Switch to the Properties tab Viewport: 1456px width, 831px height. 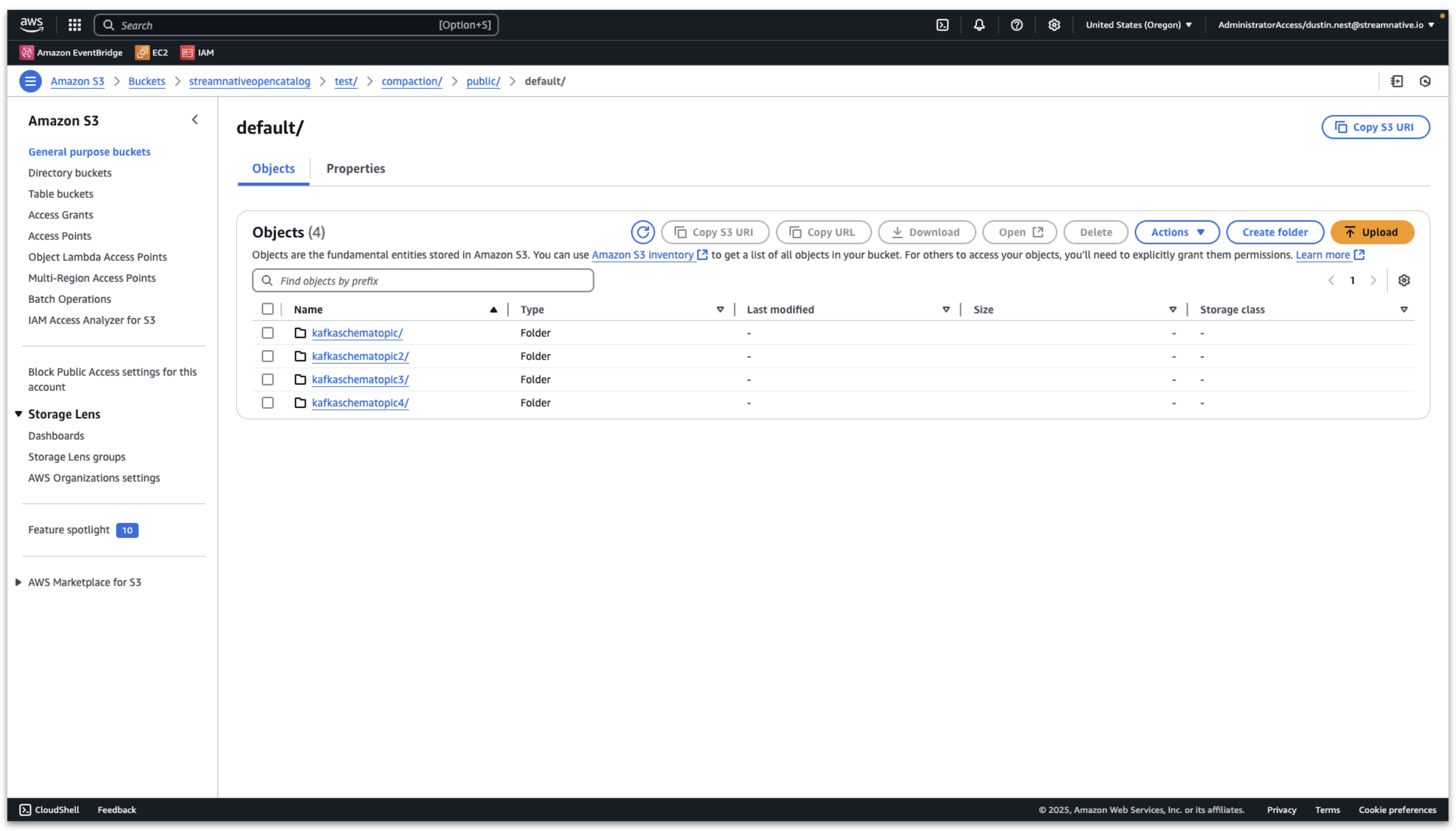coord(356,168)
